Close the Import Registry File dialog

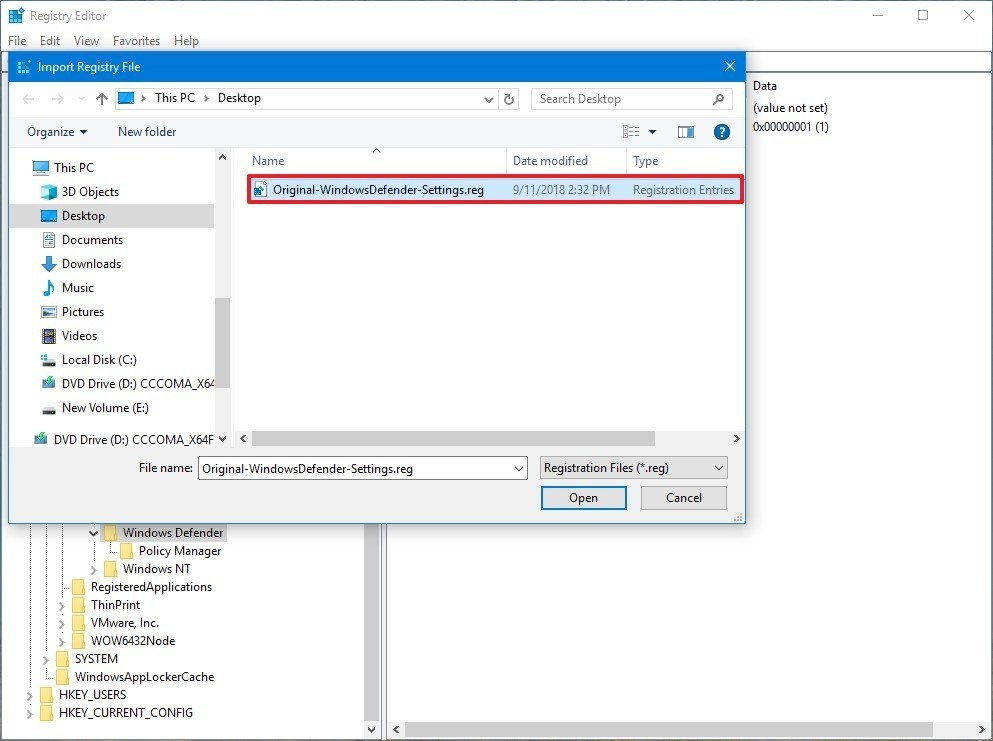pyautogui.click(x=730, y=66)
